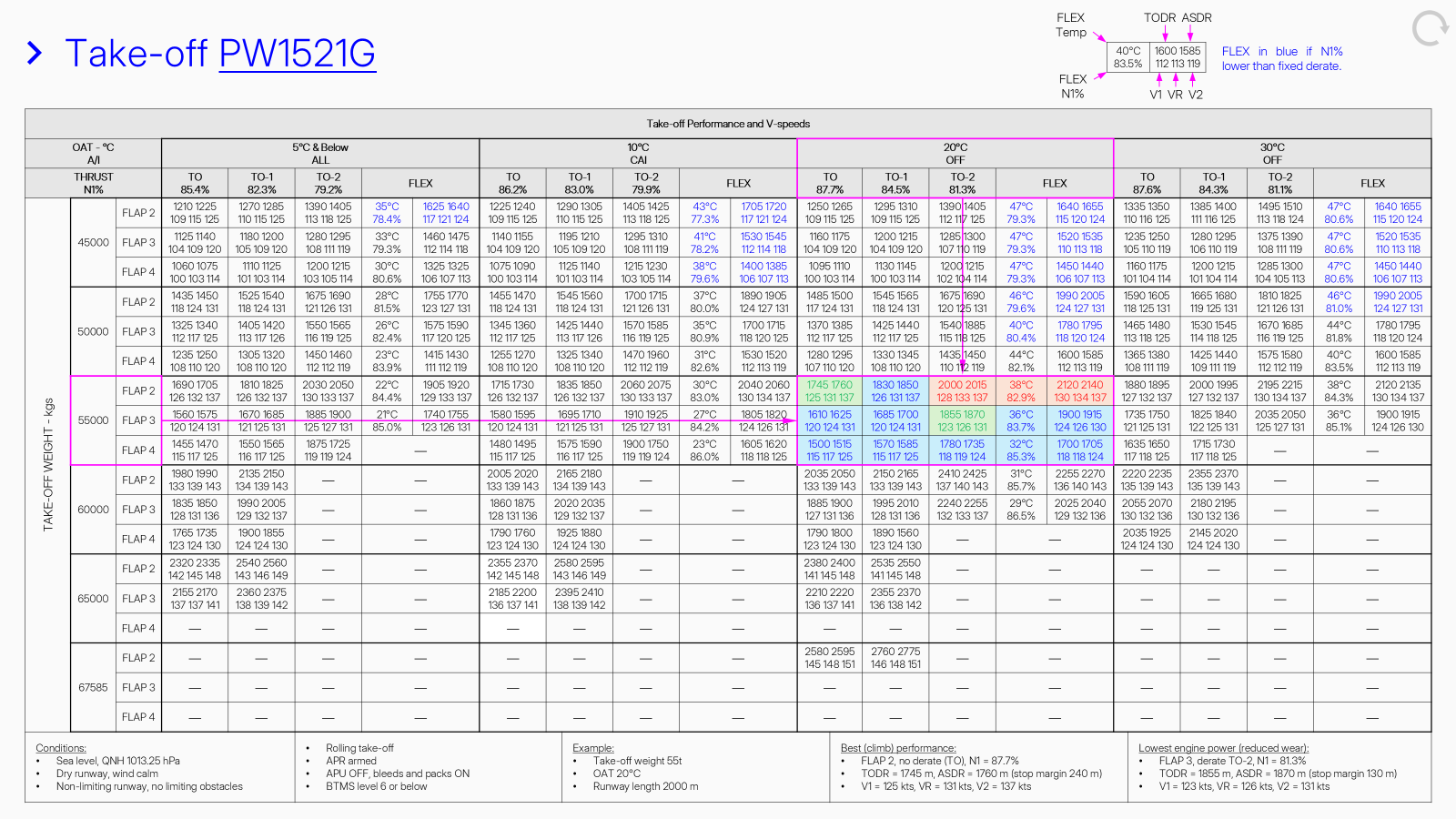Click the 'TO-1 82.3%' thrust header

coord(262,183)
